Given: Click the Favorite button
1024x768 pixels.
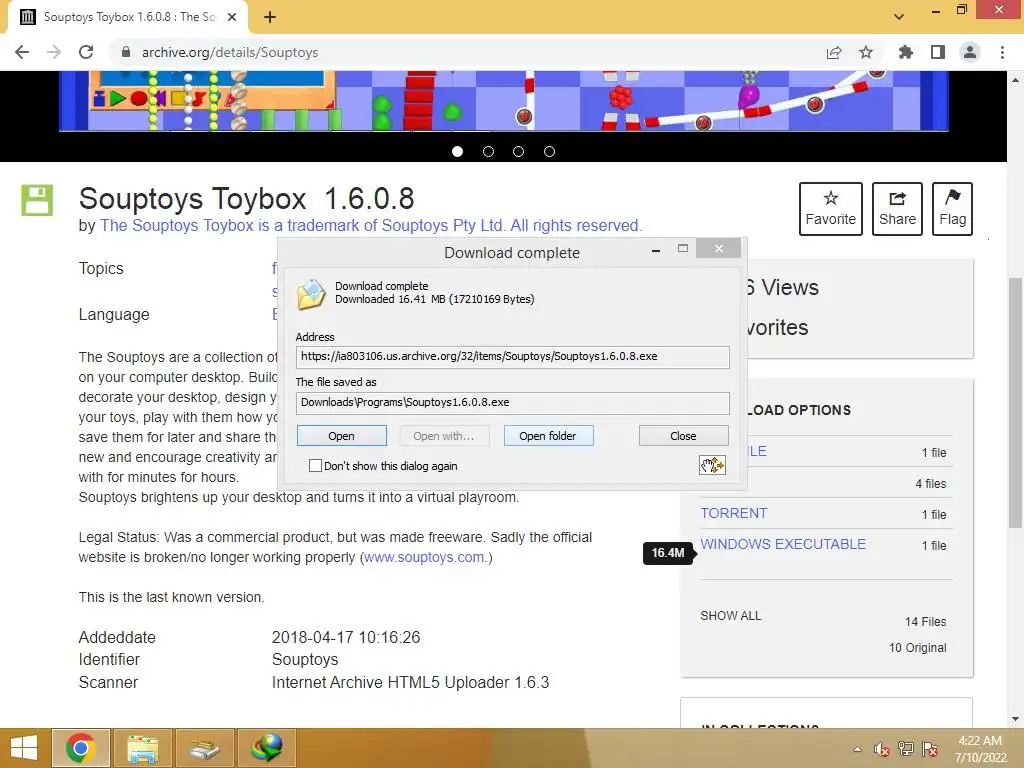Looking at the screenshot, I should 831,209.
